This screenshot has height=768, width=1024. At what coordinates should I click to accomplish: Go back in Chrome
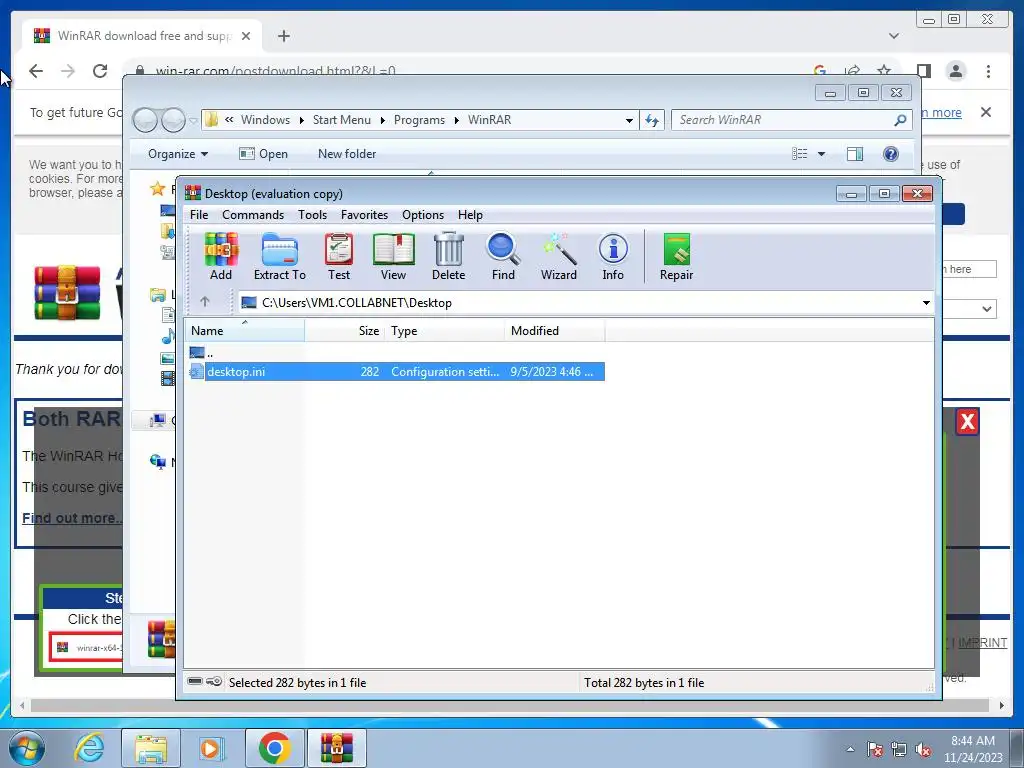pos(36,71)
